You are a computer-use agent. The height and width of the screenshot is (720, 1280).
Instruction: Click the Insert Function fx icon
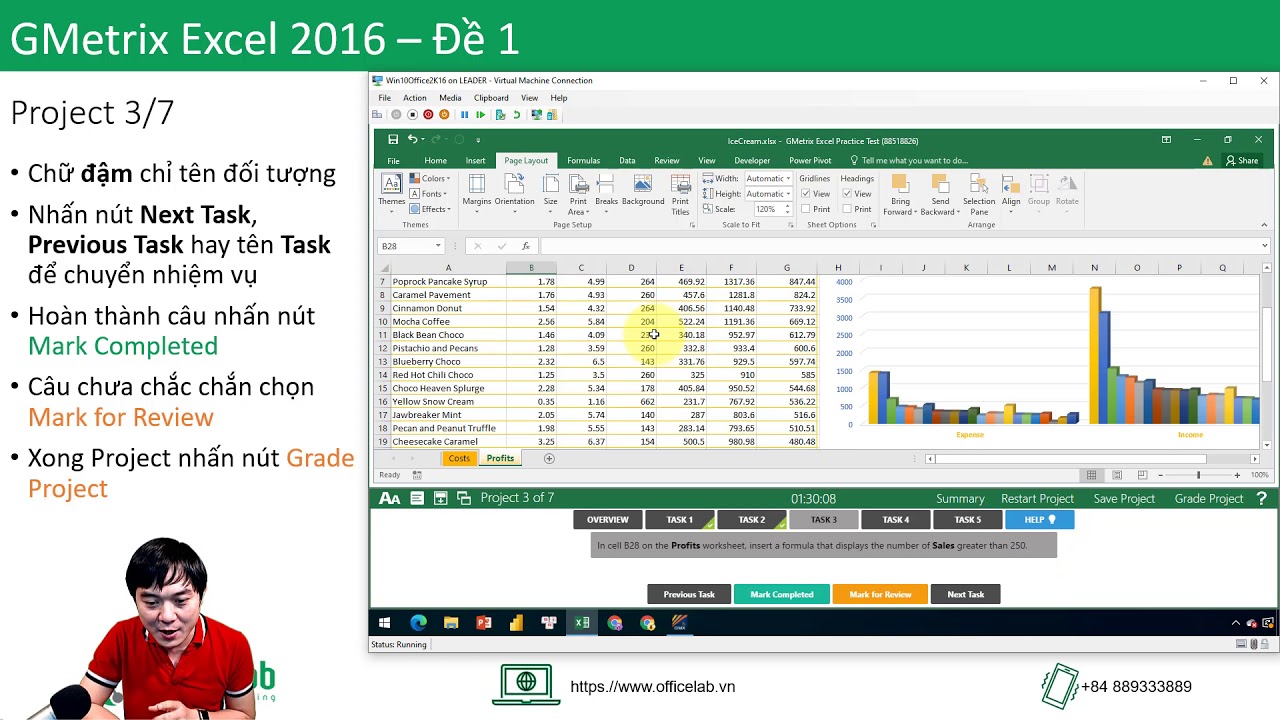(525, 246)
